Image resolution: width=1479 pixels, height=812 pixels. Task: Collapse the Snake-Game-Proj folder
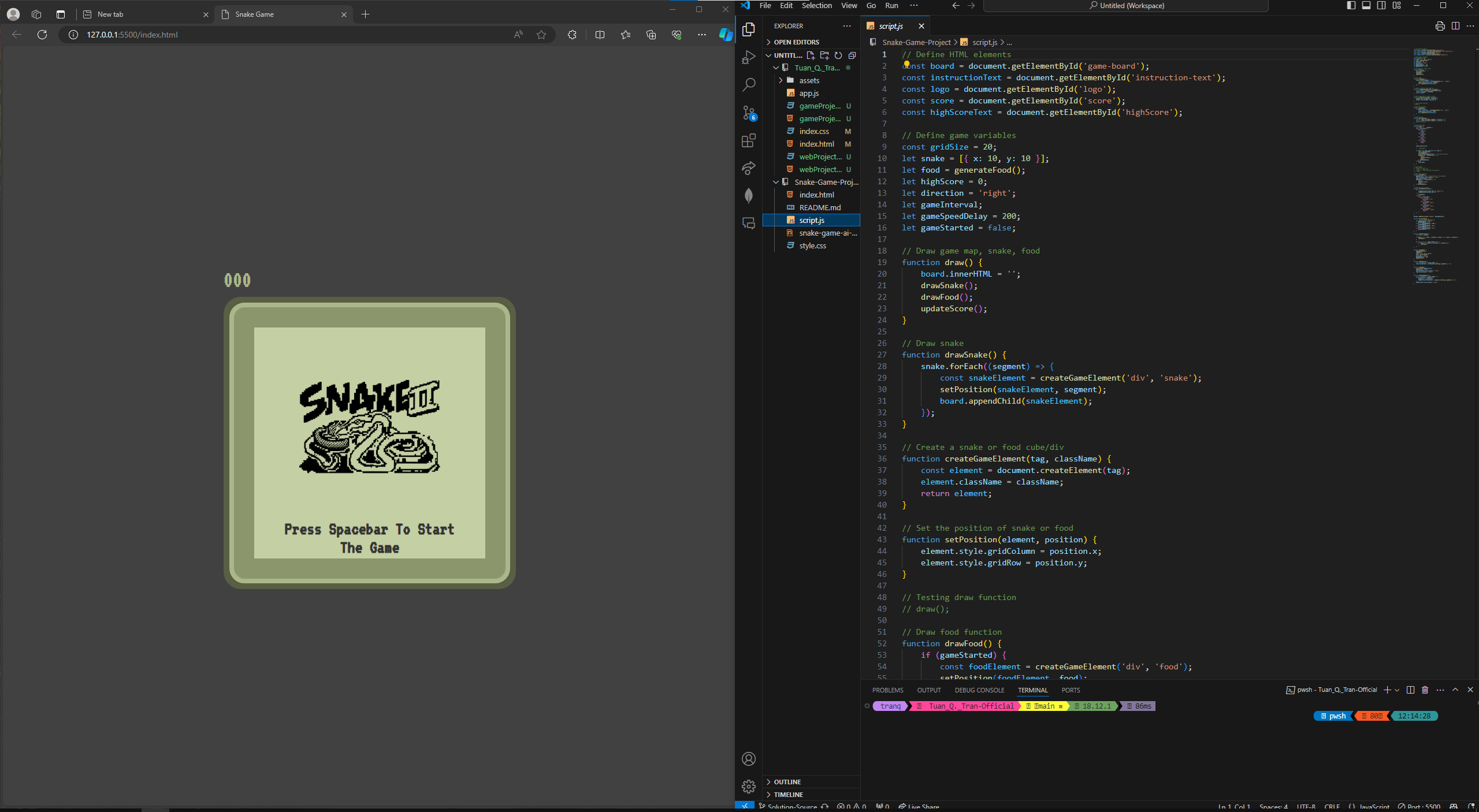(776, 182)
